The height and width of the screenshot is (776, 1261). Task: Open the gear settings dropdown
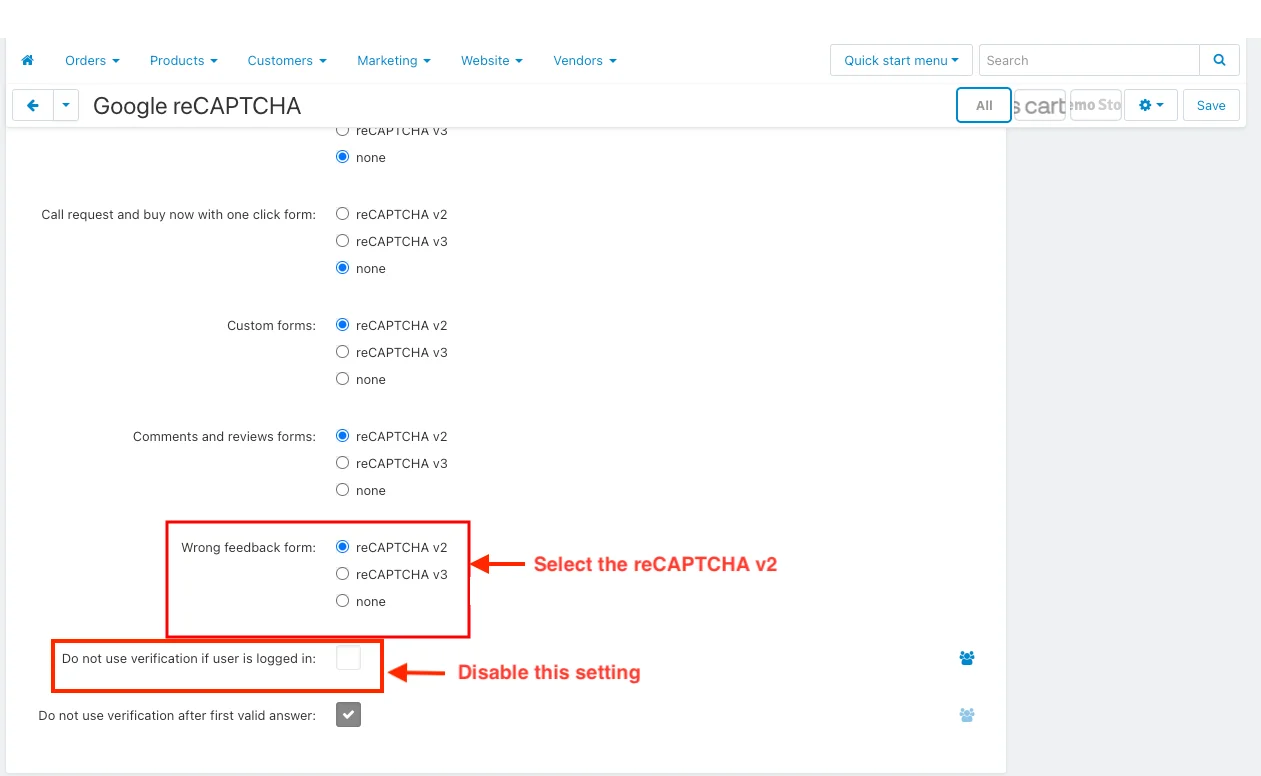click(1150, 105)
